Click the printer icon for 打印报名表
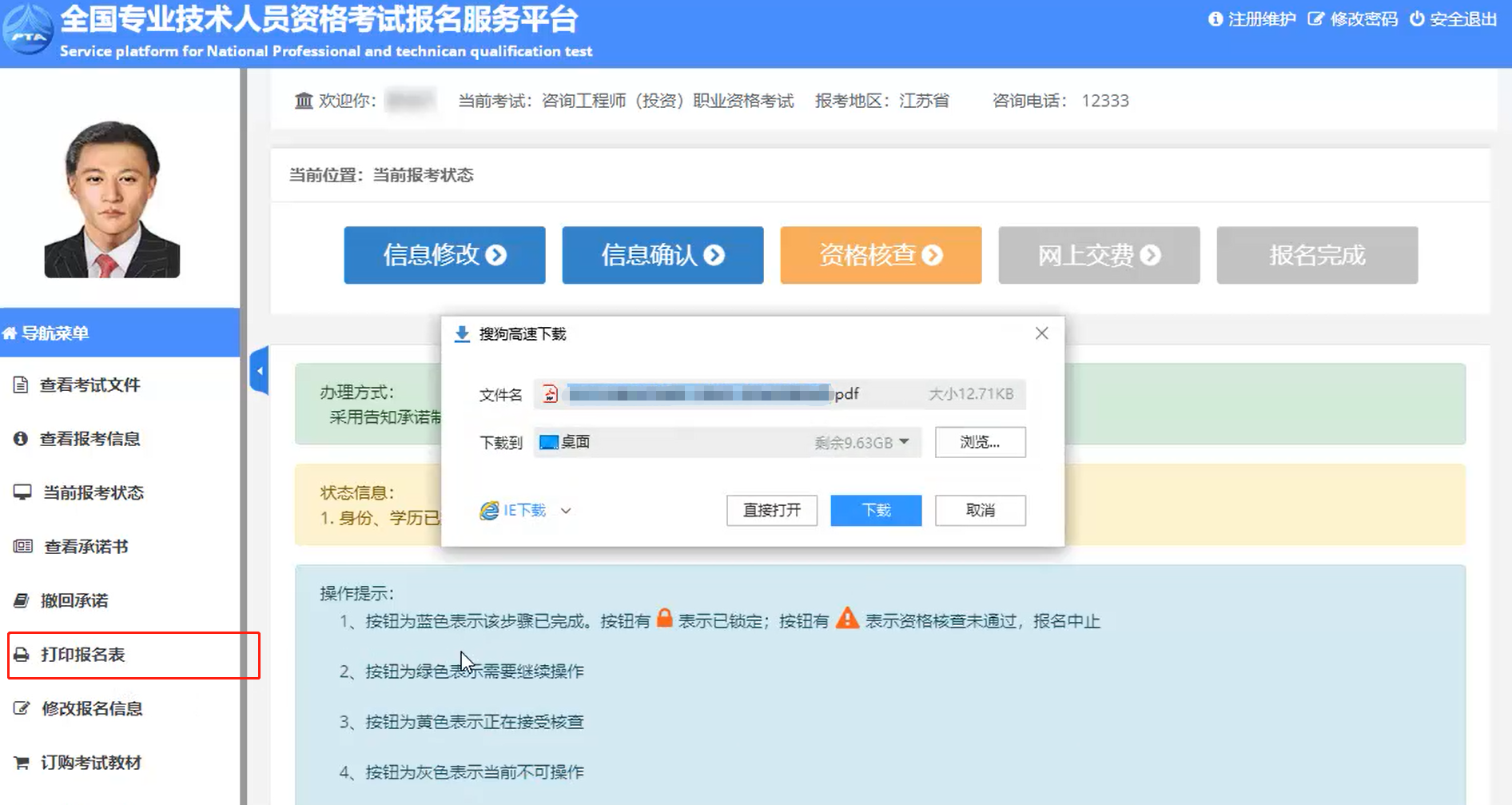This screenshot has width=1512, height=805. [22, 655]
